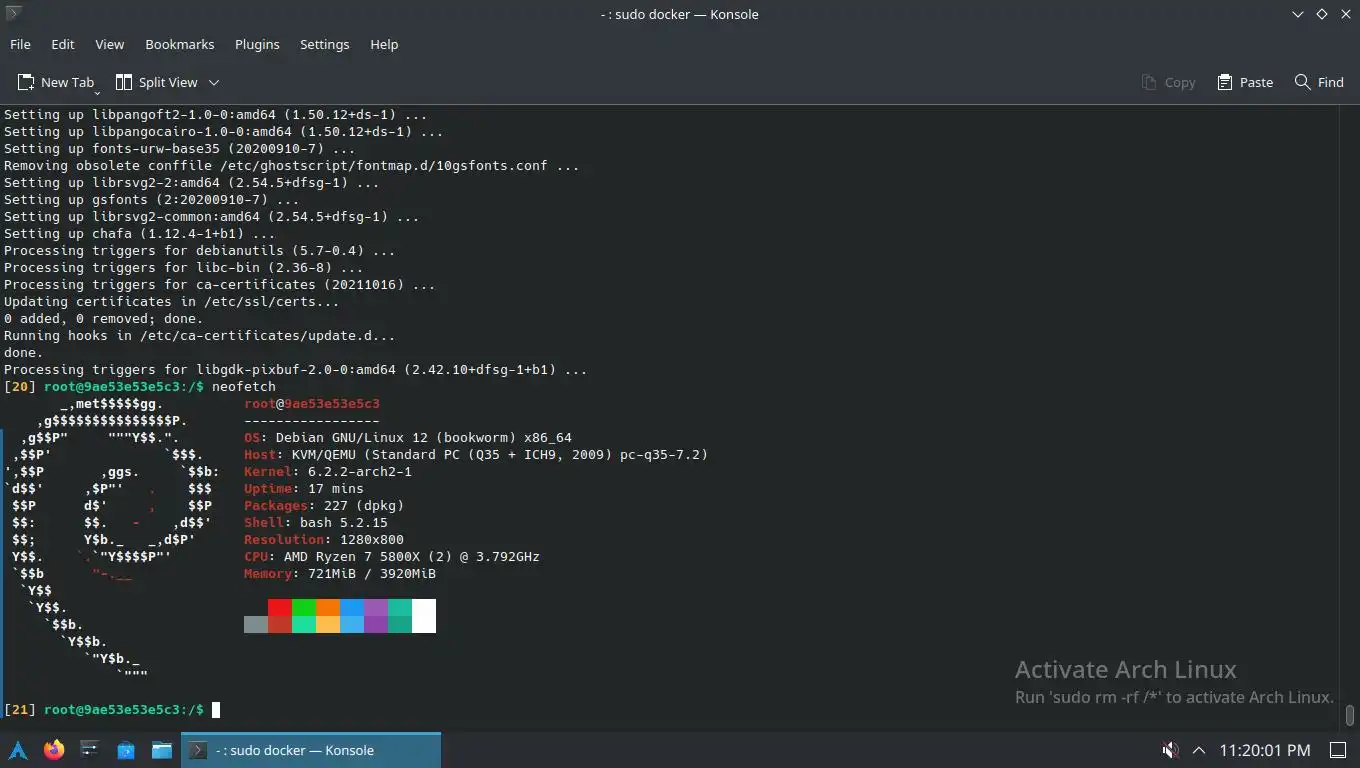Open the Discover software store icon
1360x768 pixels.
pos(126,750)
